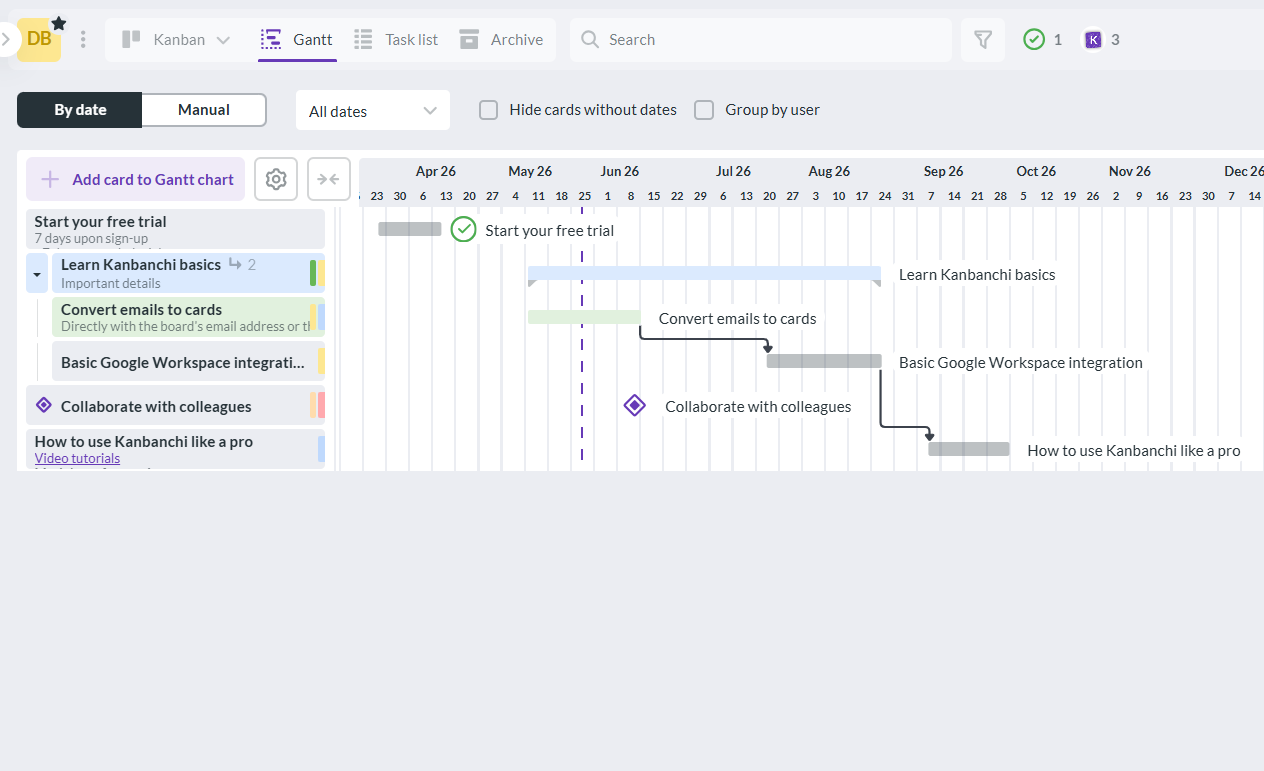This screenshot has height=771, width=1264.
Task: Select Learn Kanbanchi basics blue timeline bar
Action: [704, 273]
